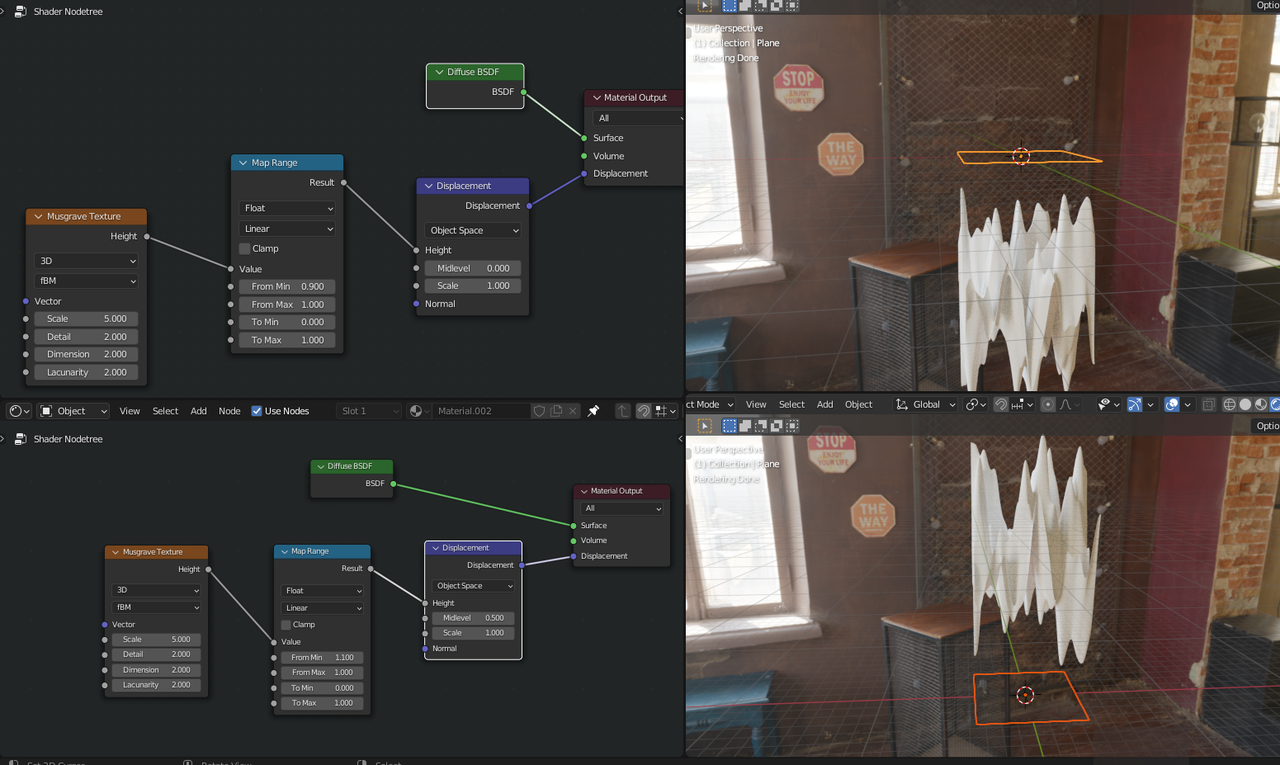
Task: Click the new material duplicate icon
Action: pos(556,411)
